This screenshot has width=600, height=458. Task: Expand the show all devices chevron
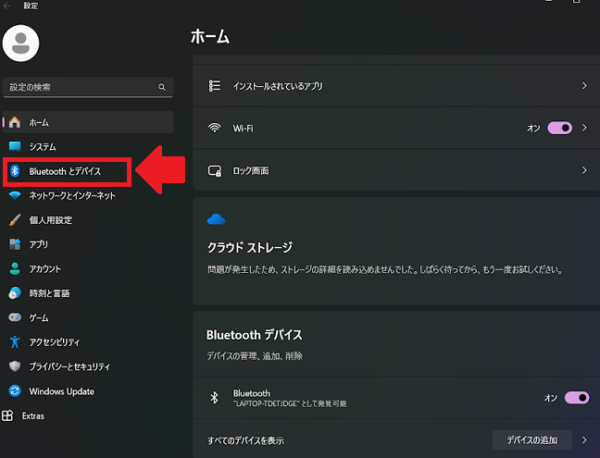[584, 440]
